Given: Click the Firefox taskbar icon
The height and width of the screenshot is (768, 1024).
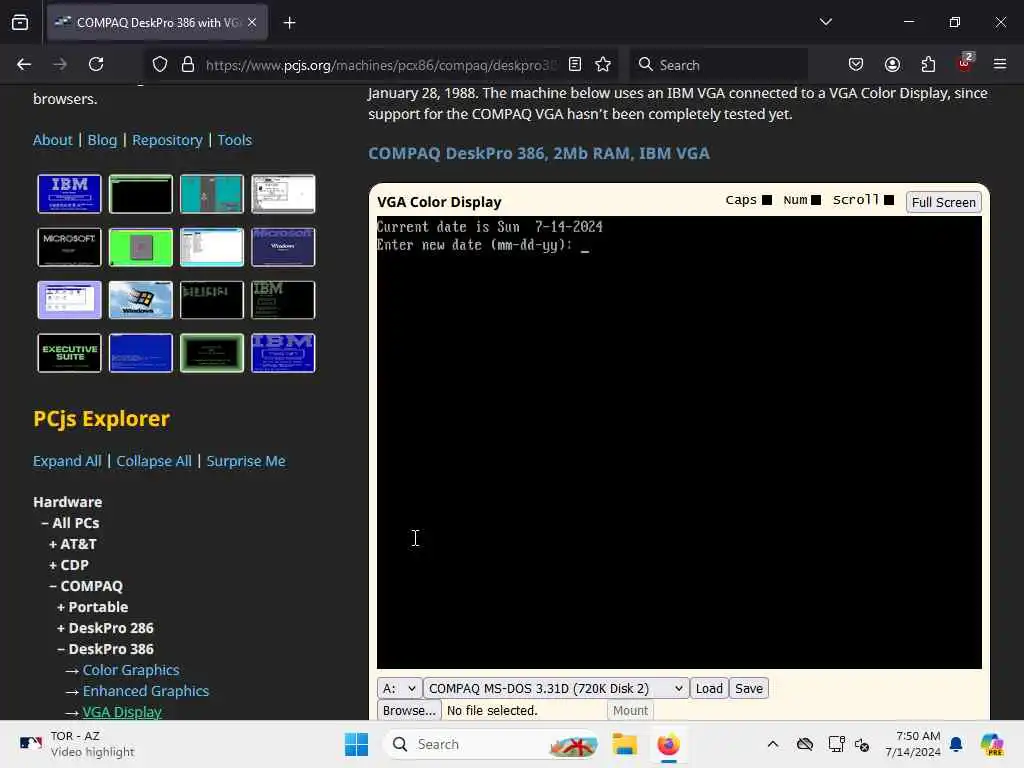Looking at the screenshot, I should (x=668, y=744).
